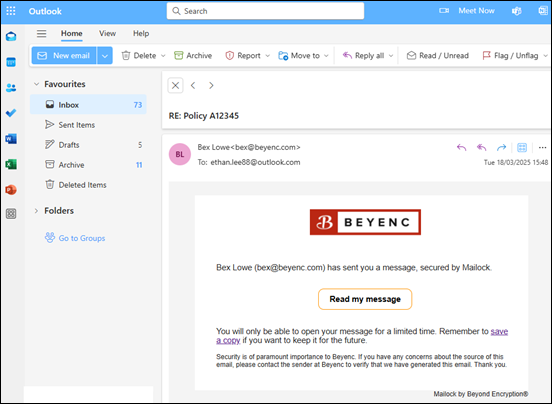Open the People icon in sidebar

[x=11, y=88]
